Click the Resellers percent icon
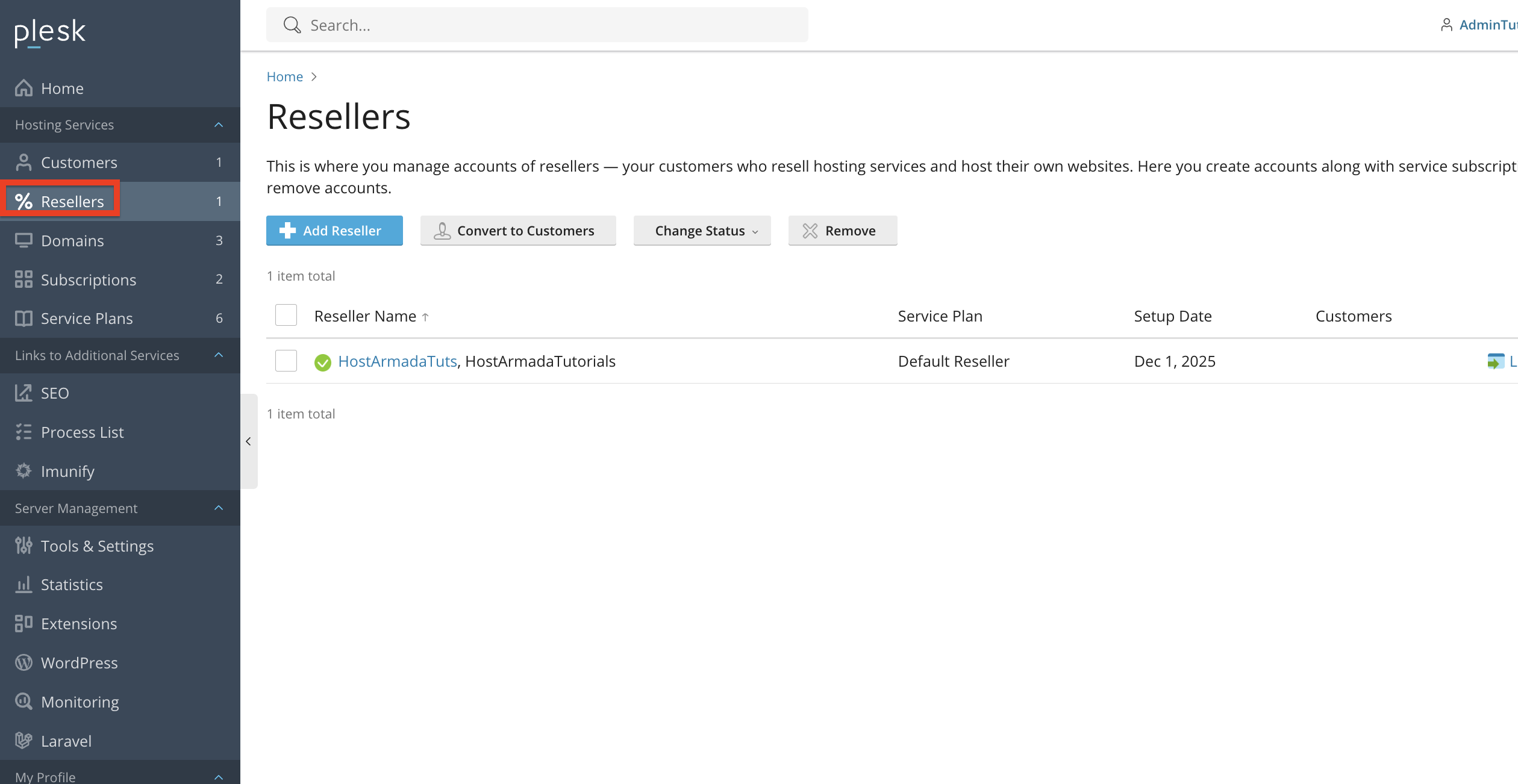 (x=23, y=202)
